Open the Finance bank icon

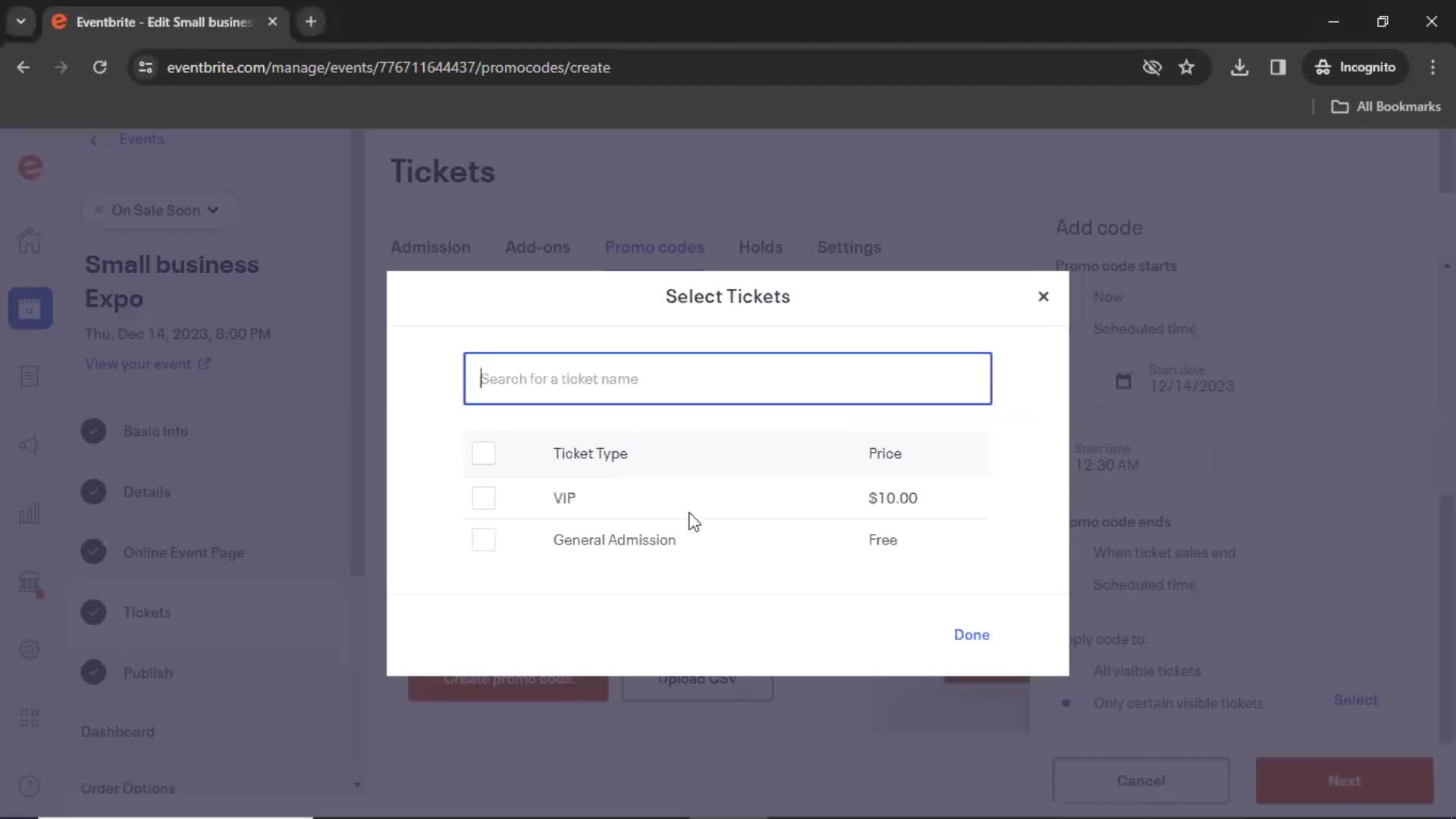tap(30, 582)
